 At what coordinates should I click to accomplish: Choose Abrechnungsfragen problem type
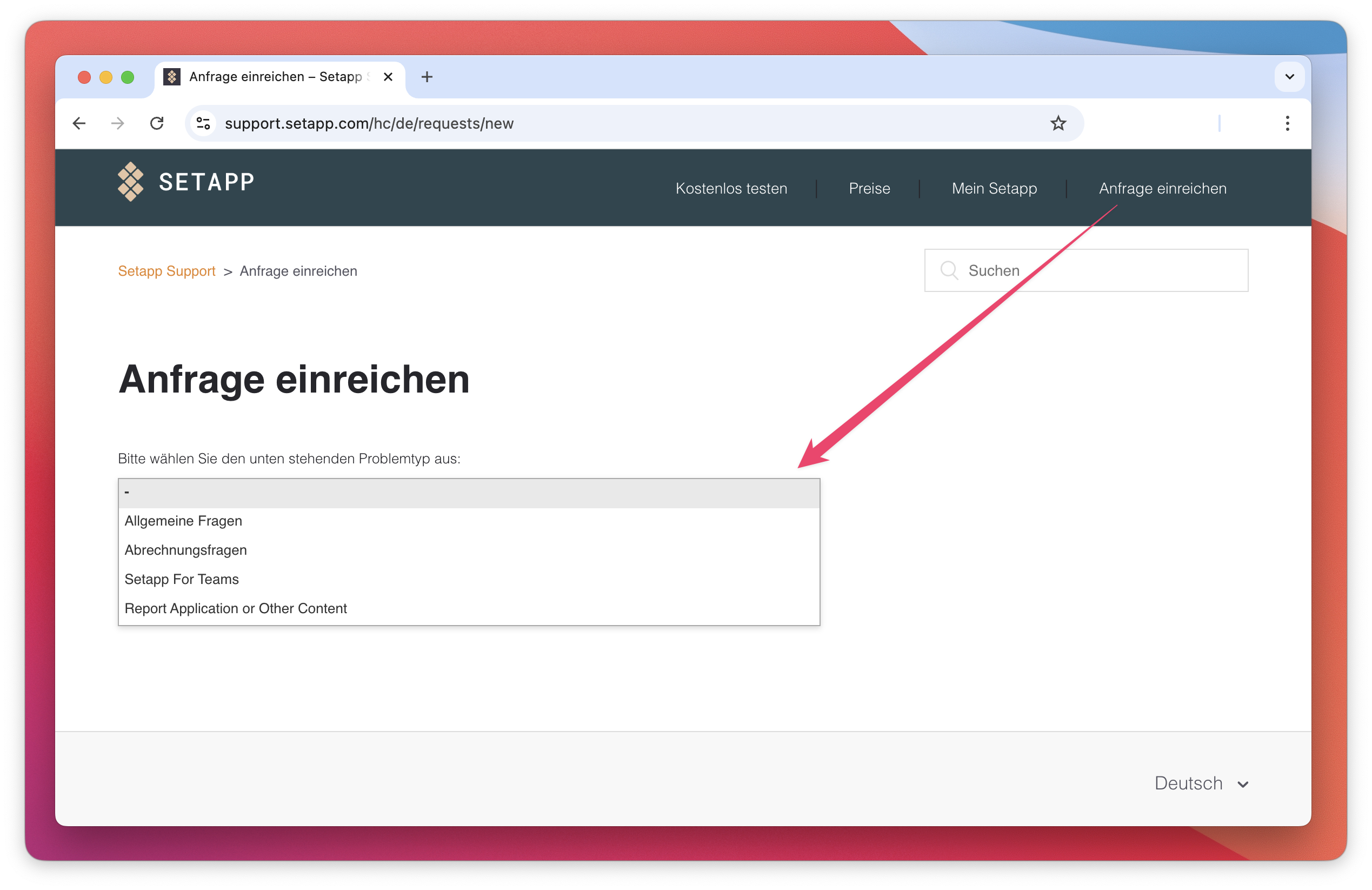[x=469, y=550]
